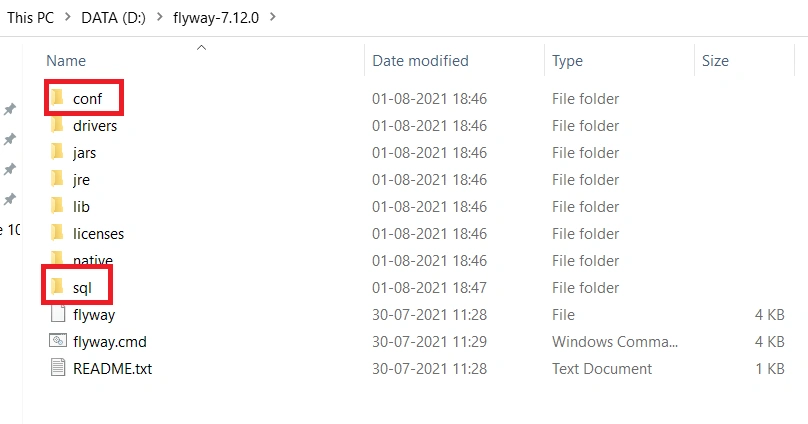This screenshot has width=808, height=424.
Task: Select the README.txt document icon
Action: [x=58, y=367]
